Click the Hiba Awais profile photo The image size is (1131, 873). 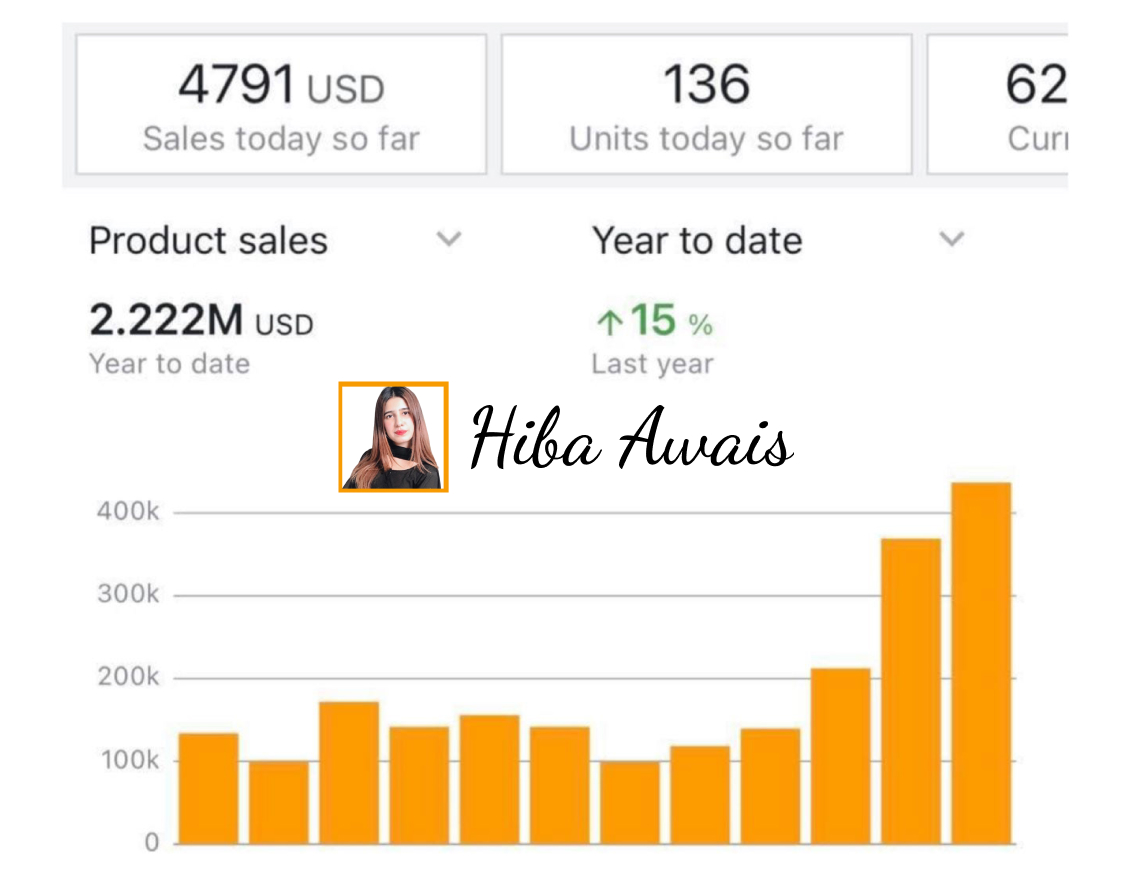pos(393,437)
